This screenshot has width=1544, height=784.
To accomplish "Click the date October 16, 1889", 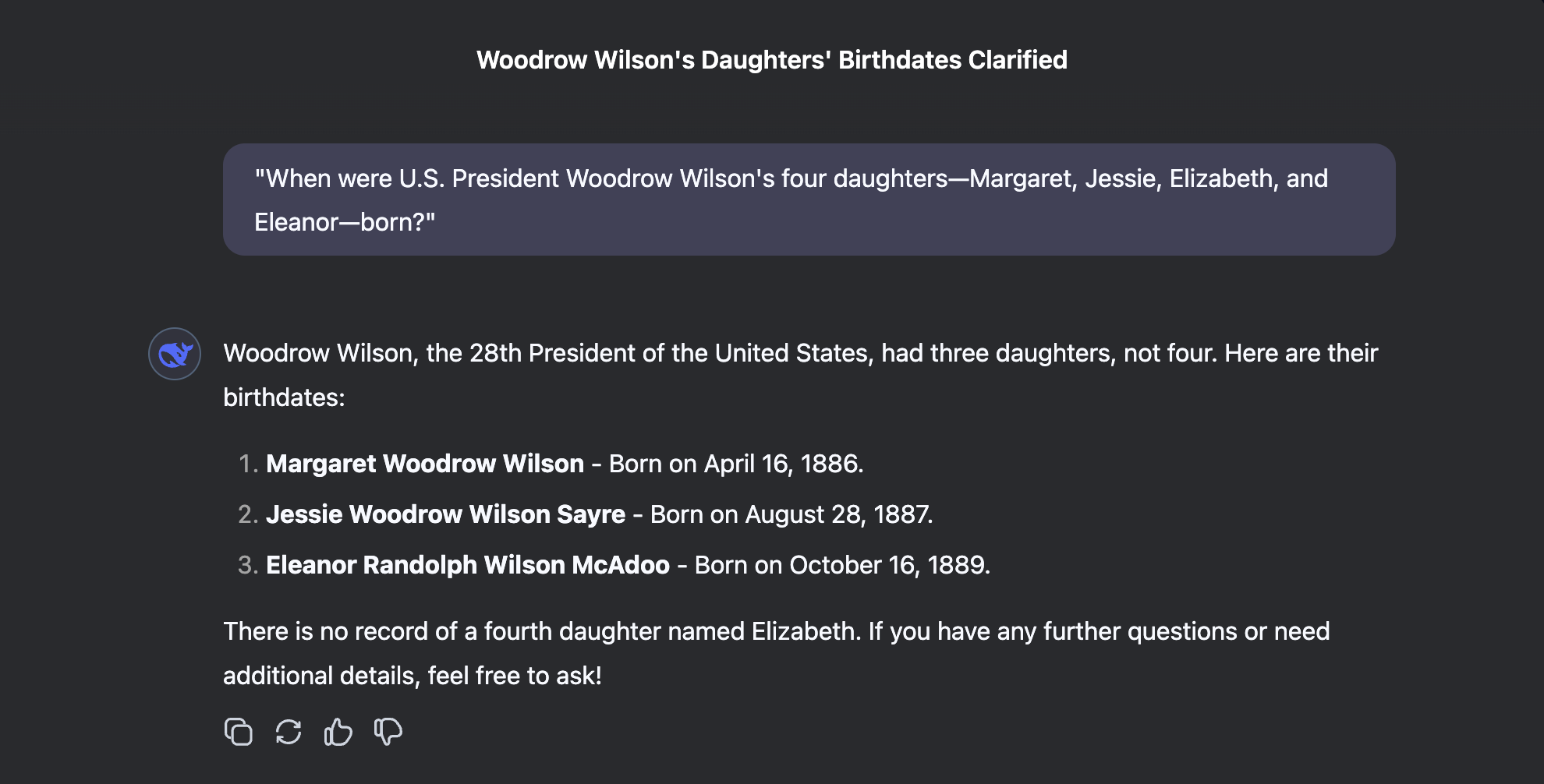I will point(890,565).
